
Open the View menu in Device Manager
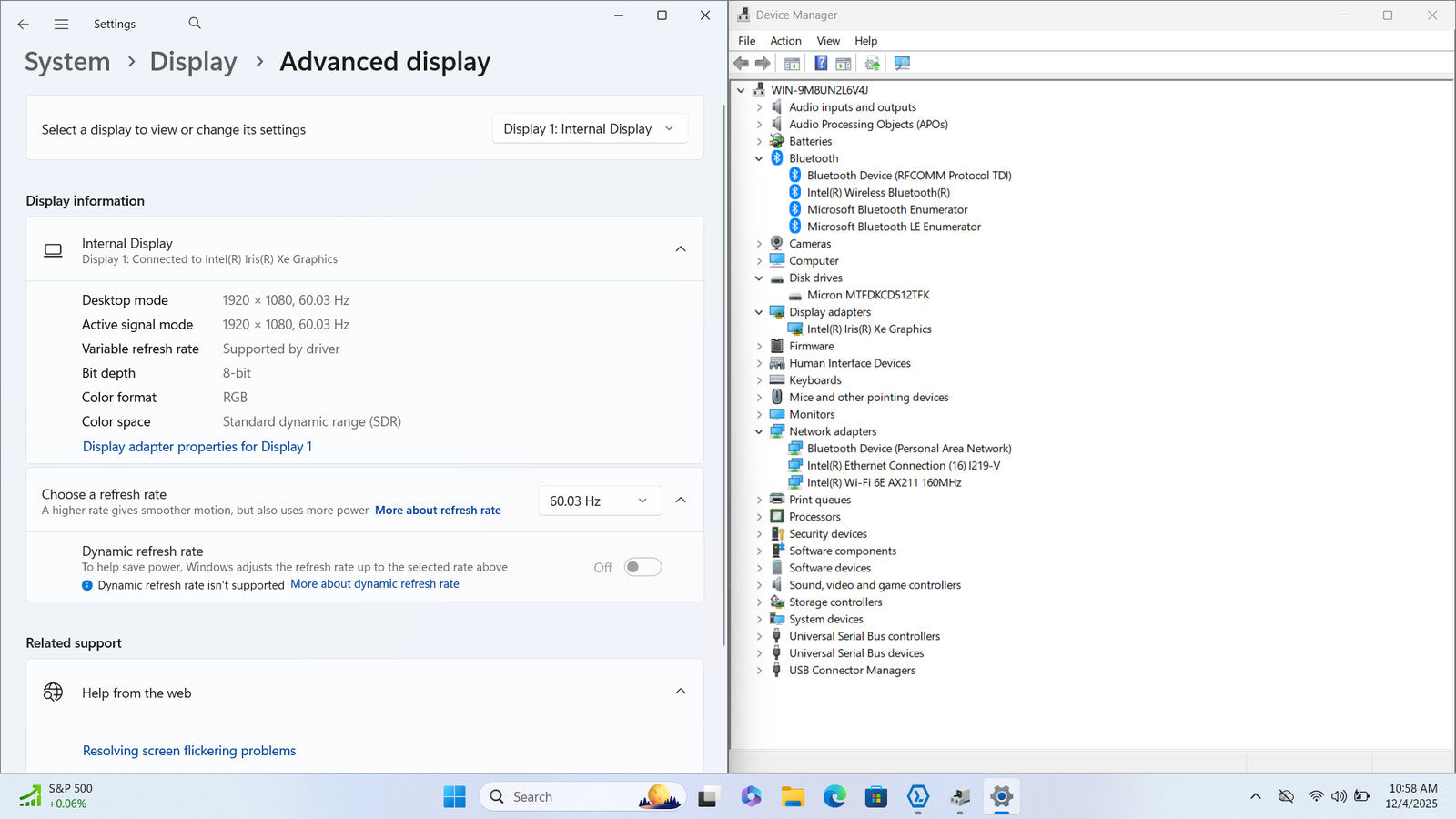(x=828, y=41)
